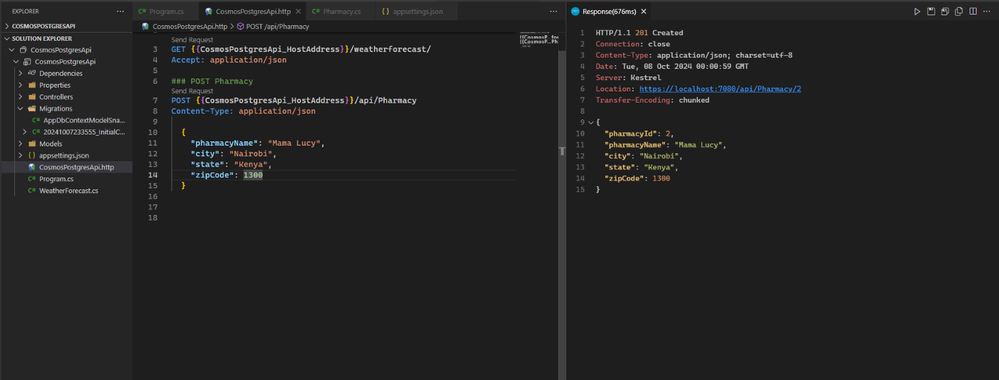Save the full response with the disk icon
Image resolution: width=999 pixels, height=380 pixels.
tap(931, 11)
